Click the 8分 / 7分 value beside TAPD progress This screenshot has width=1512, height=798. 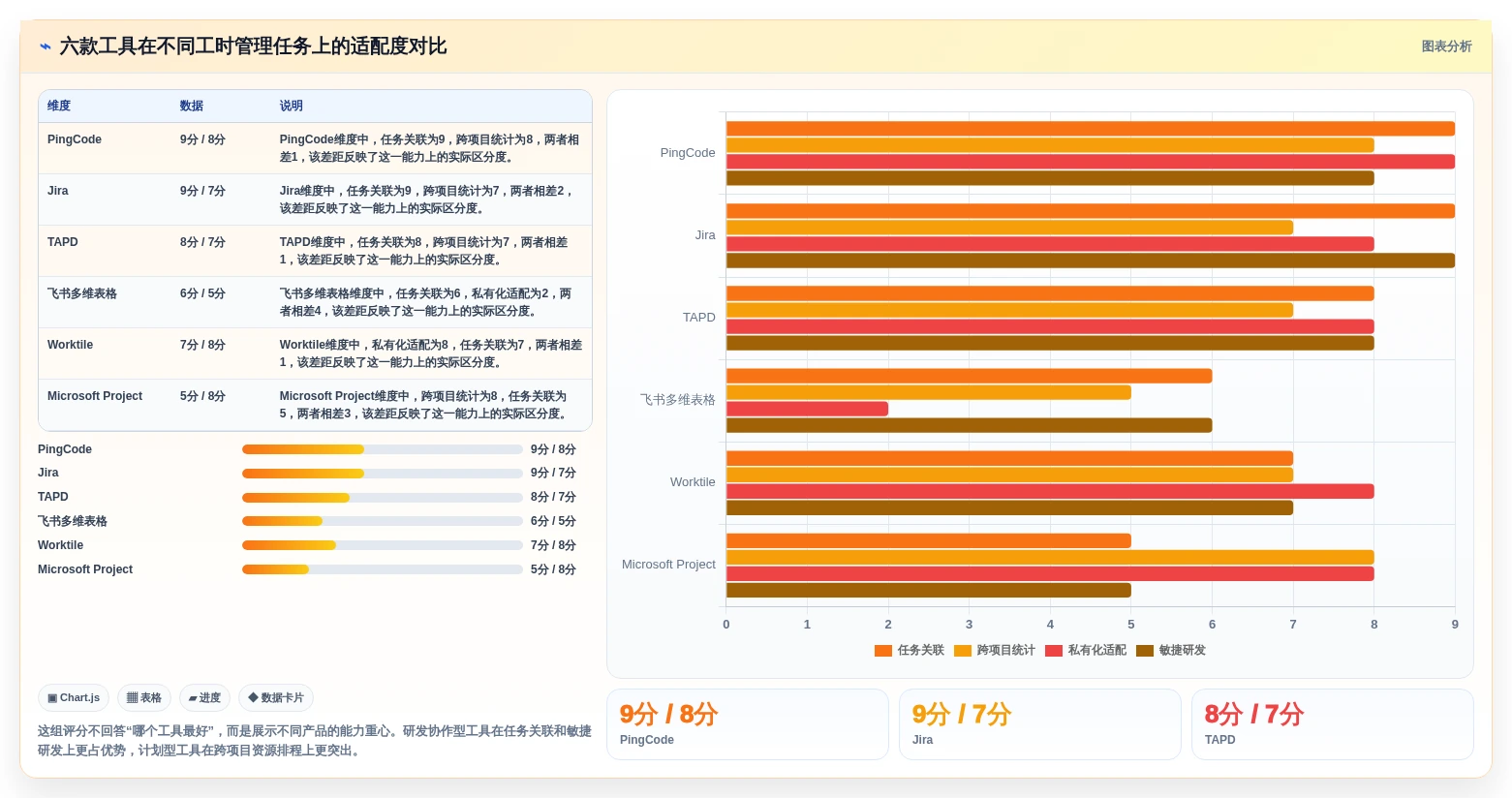[x=553, y=497]
